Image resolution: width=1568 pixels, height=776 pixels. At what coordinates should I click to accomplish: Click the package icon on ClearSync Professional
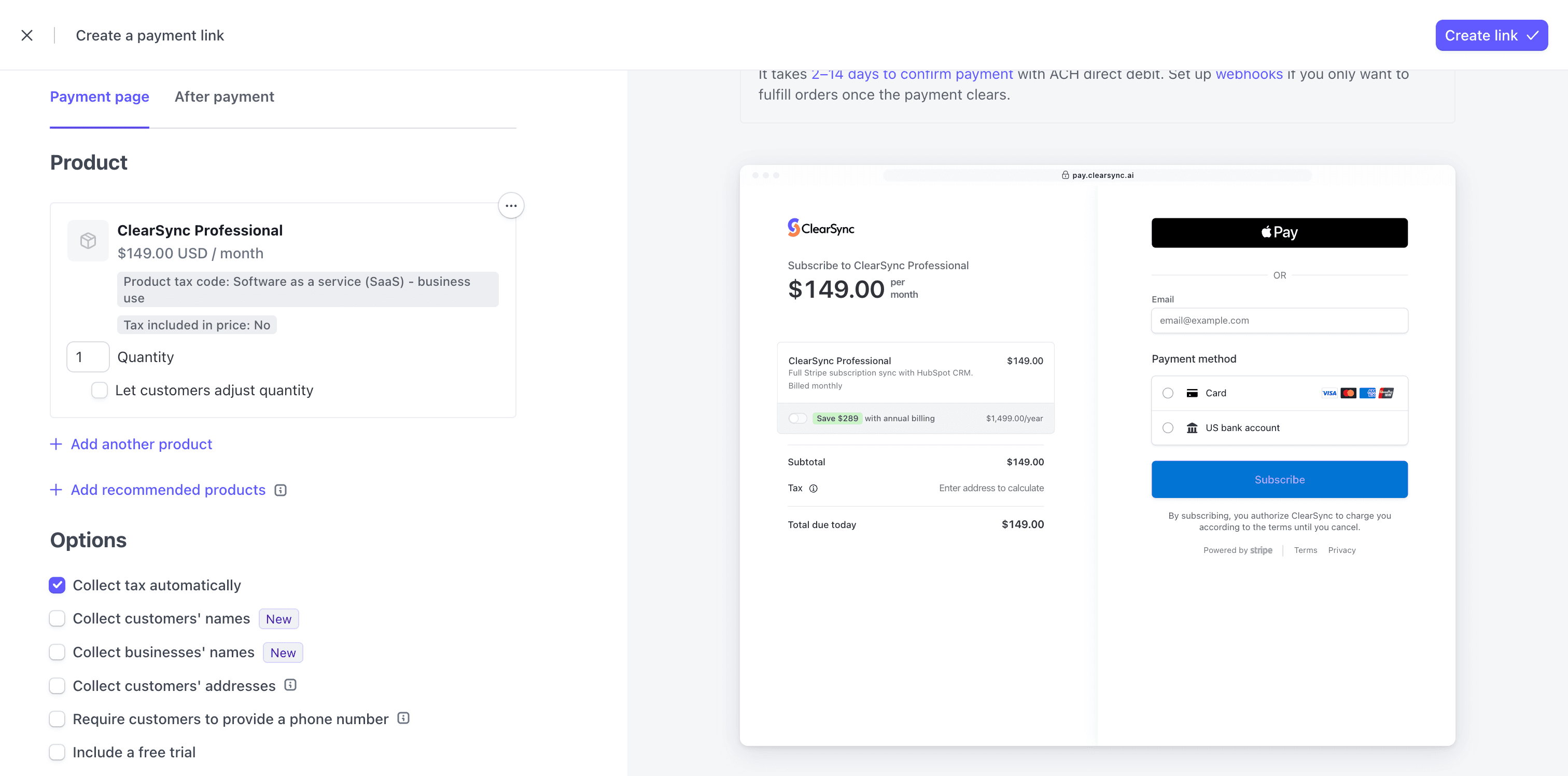(88, 240)
